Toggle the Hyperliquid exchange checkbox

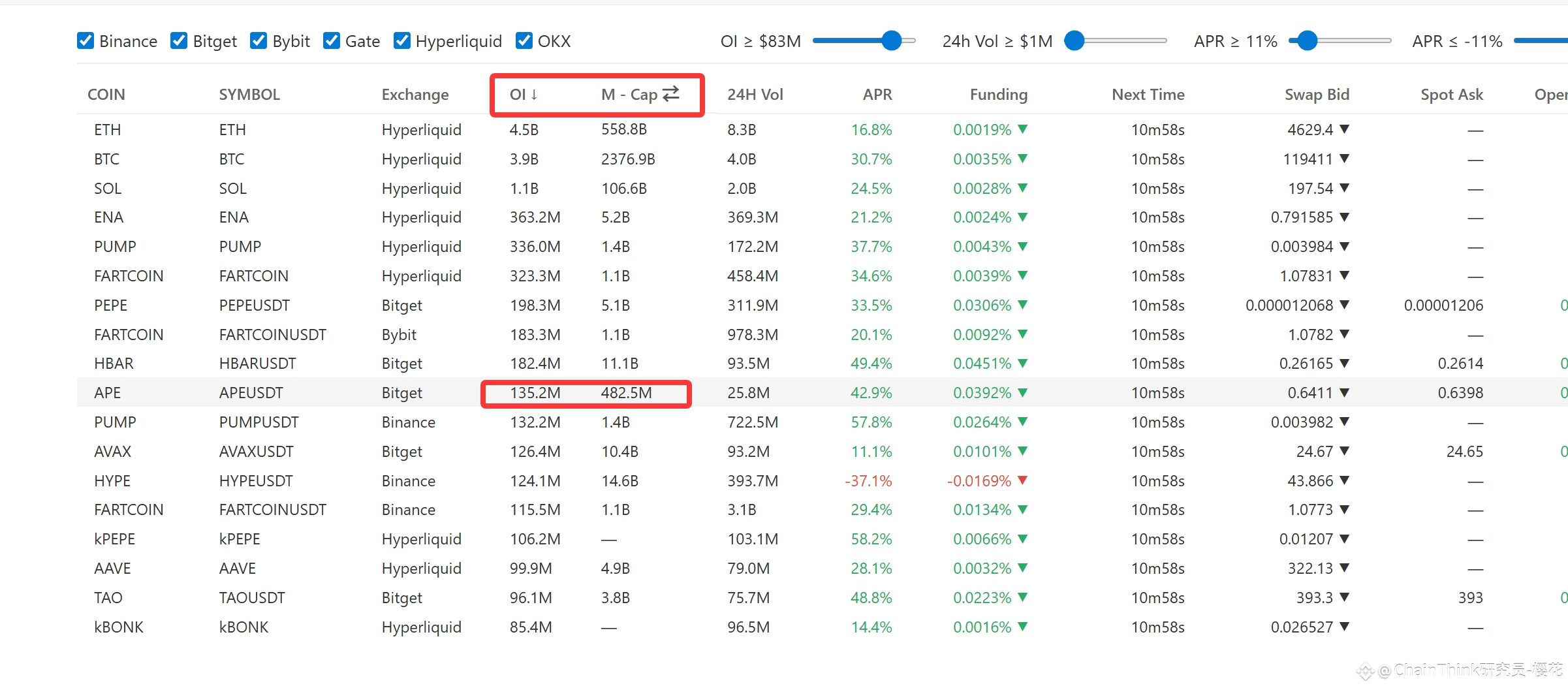[x=402, y=40]
